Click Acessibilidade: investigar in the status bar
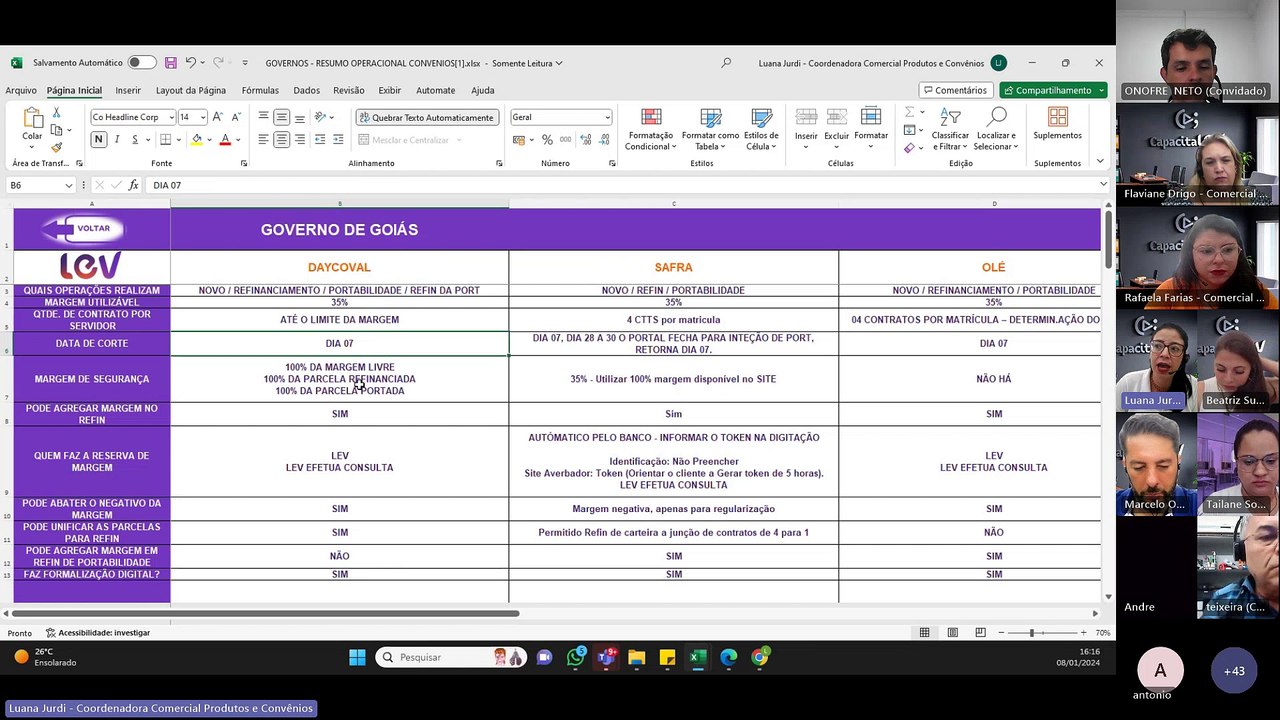Image resolution: width=1280 pixels, height=720 pixels. pos(98,633)
